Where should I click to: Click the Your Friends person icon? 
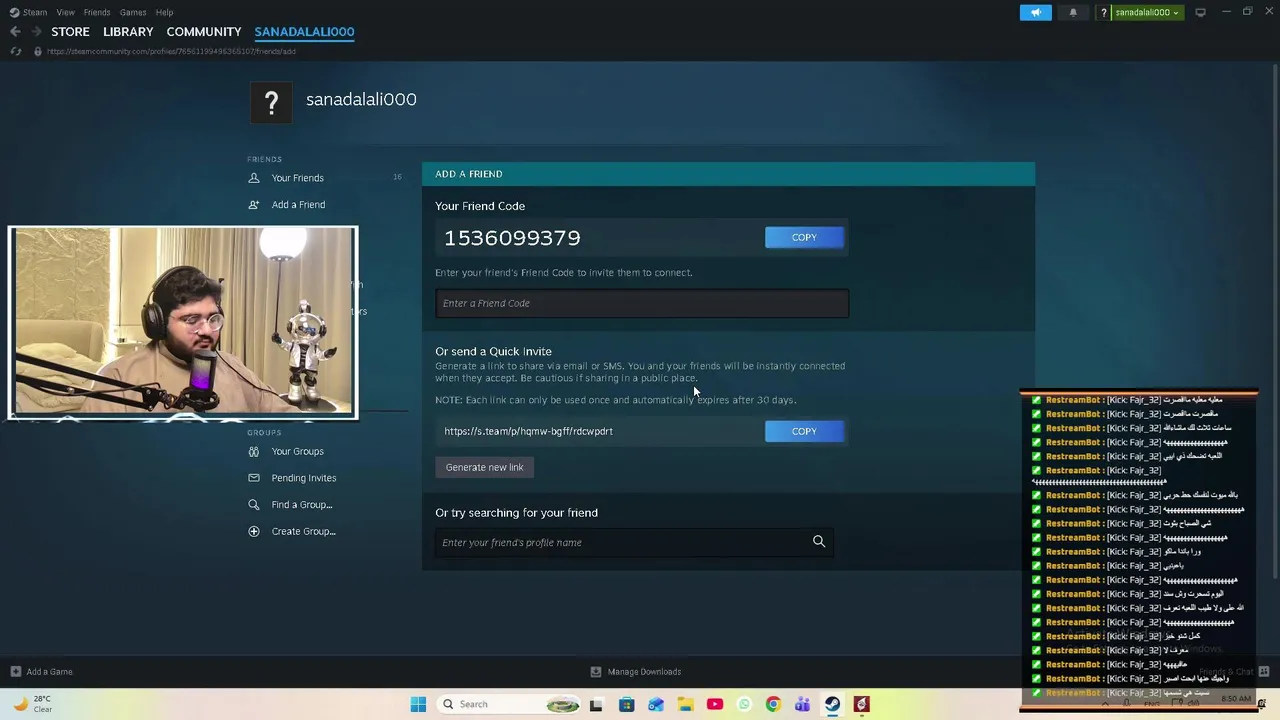point(253,178)
